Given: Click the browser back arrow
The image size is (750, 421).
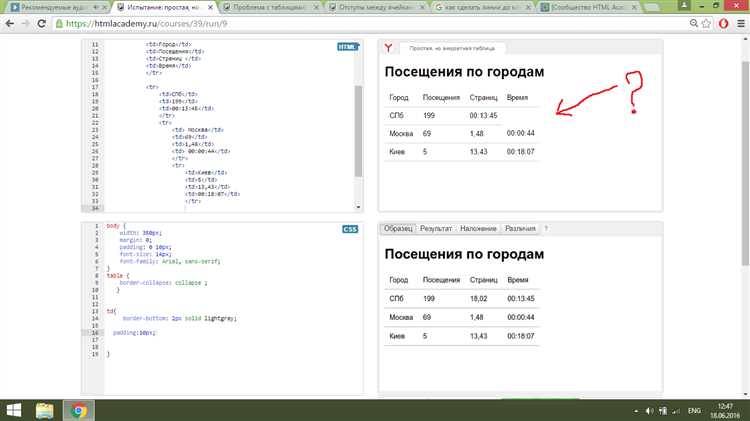Looking at the screenshot, I should click(12, 24).
